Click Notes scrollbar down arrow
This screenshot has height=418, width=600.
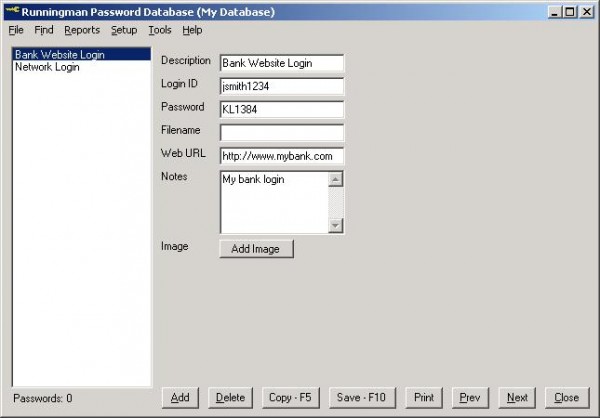[x=336, y=225]
